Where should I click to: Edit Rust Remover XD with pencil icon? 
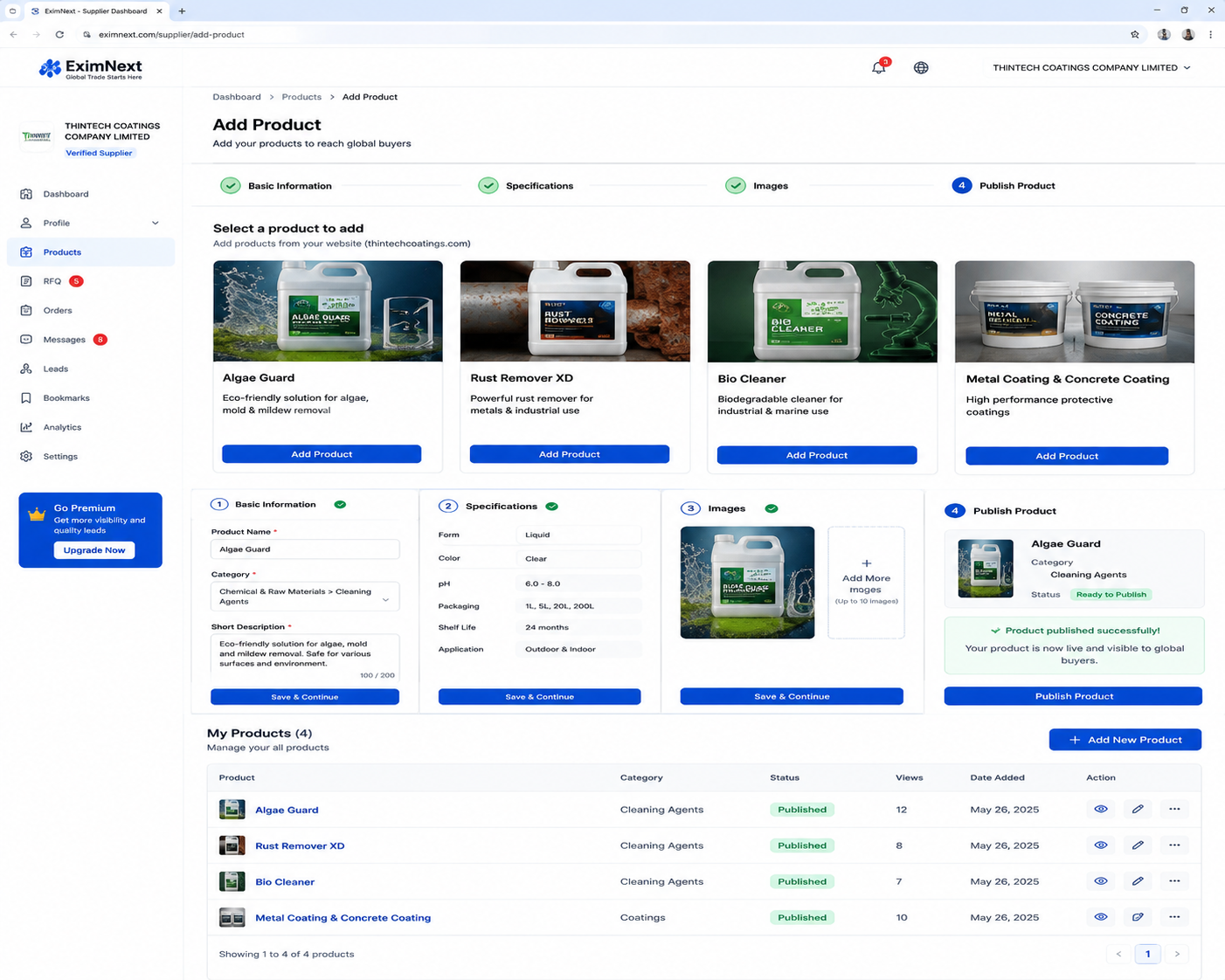click(1138, 845)
